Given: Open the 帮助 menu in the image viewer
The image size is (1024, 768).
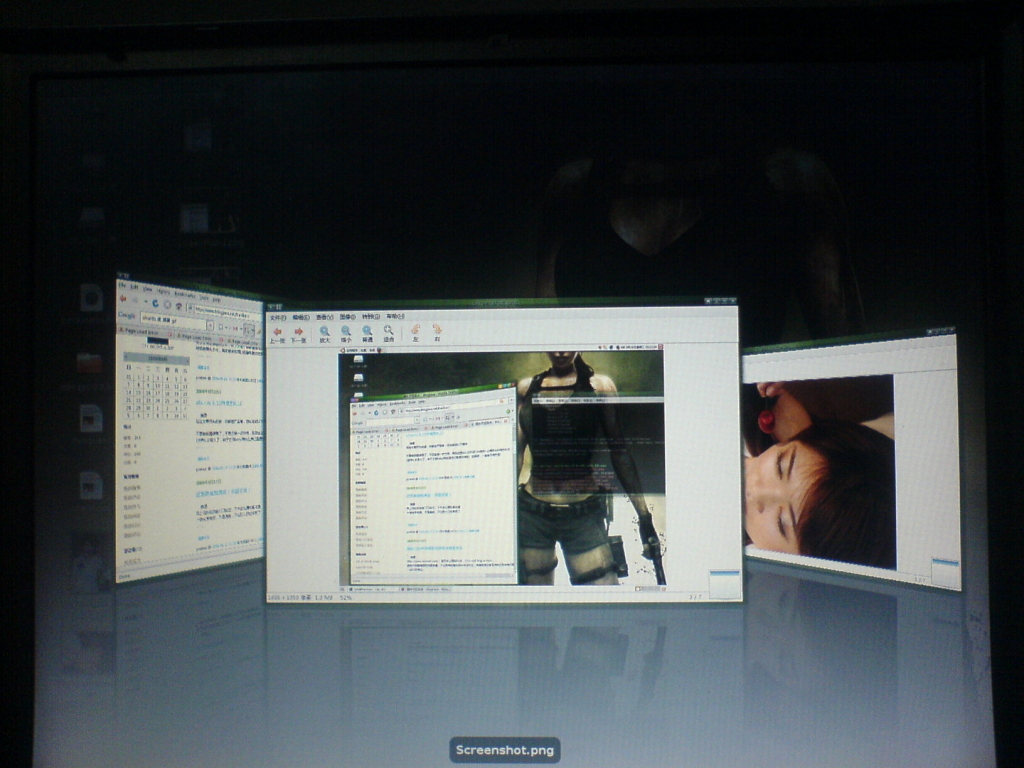Looking at the screenshot, I should tap(395, 316).
